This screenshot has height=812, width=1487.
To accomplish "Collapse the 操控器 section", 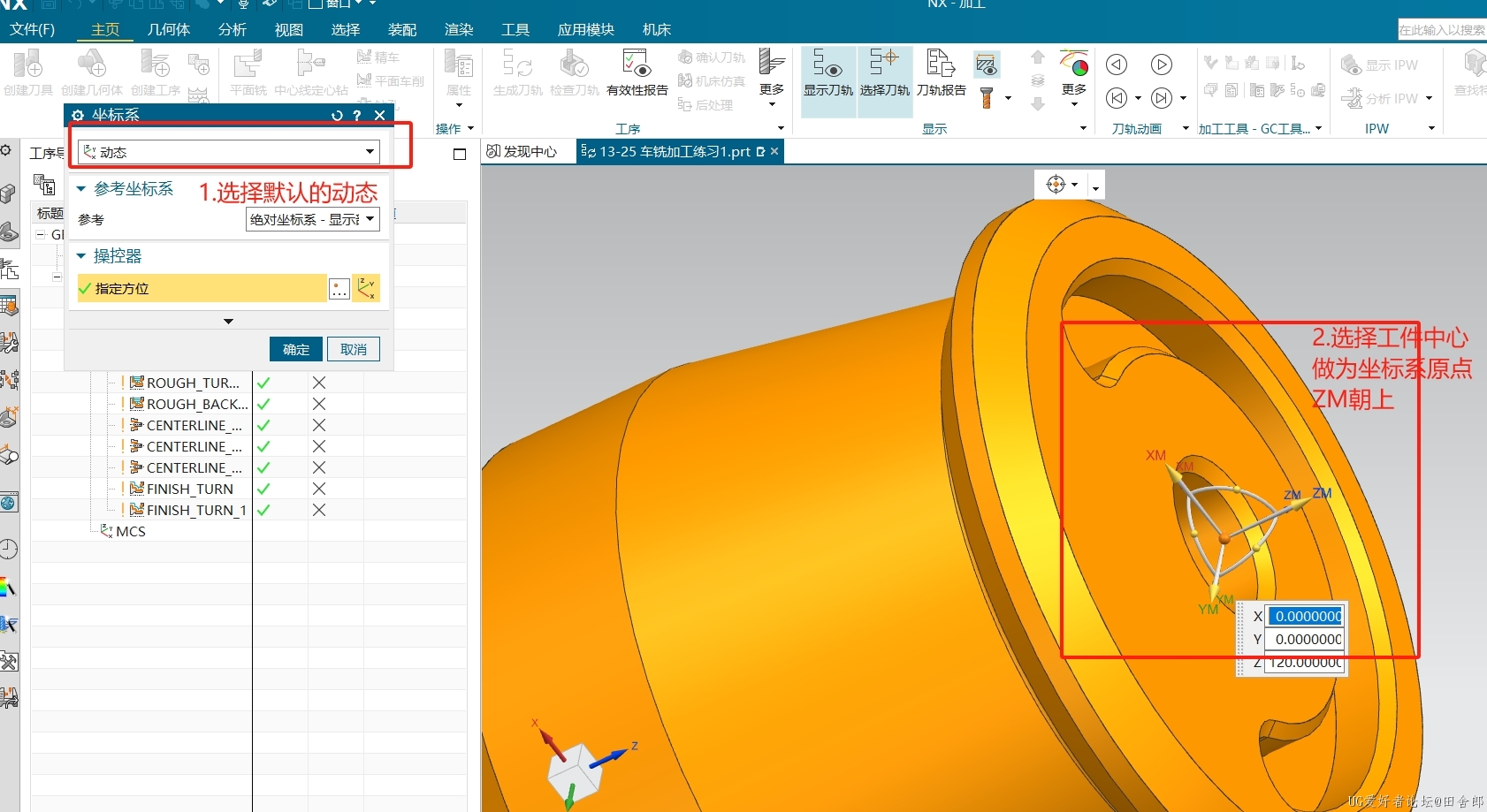I will (80, 256).
